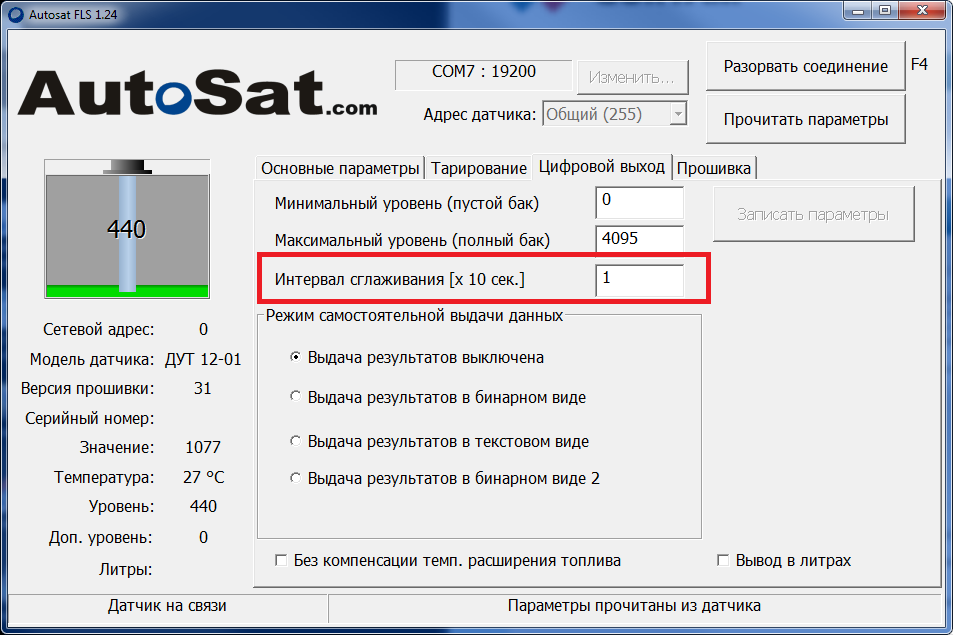Click the 'Прочитать параметры' button
The width and height of the screenshot is (953, 635).
pos(805,120)
